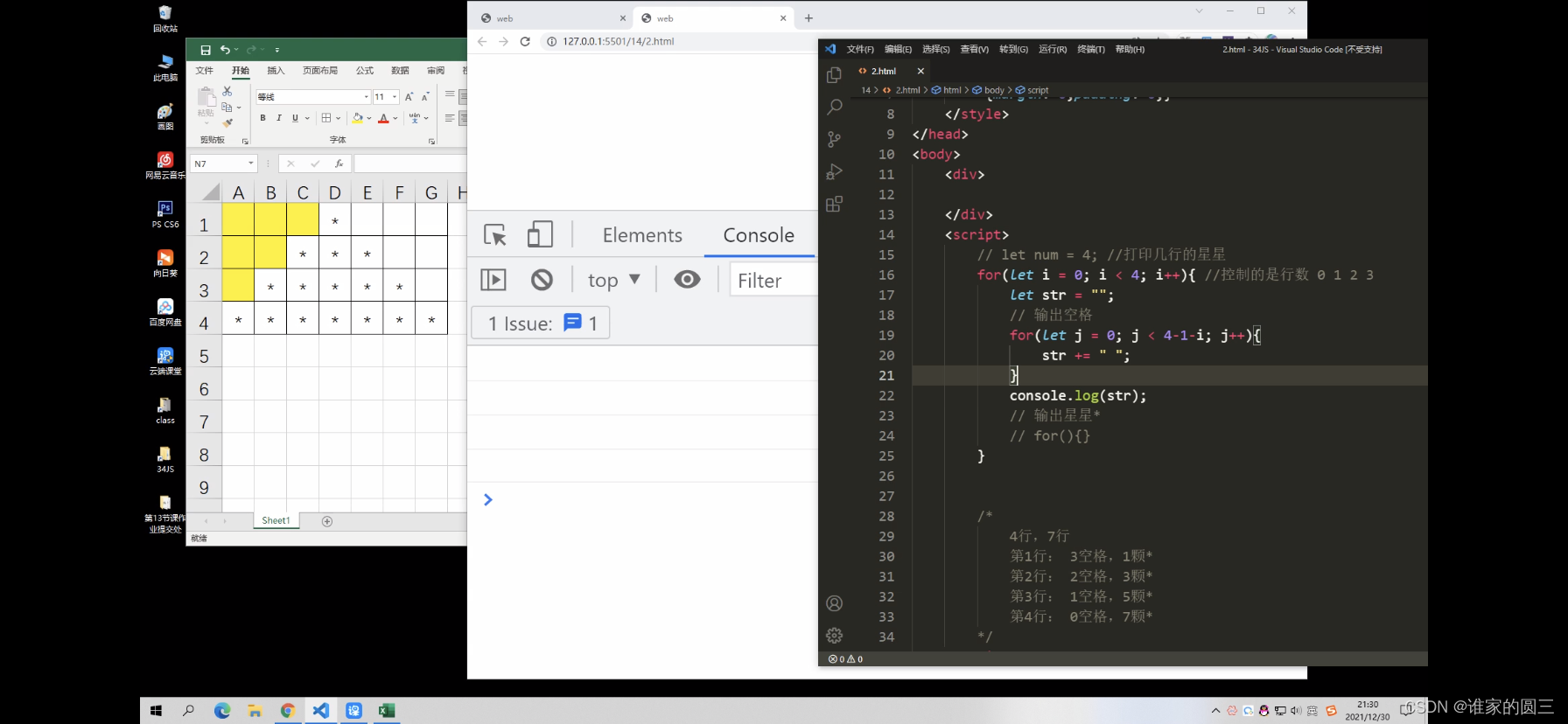1568x724 pixels.
Task: Click the 1 Issue button in DevTools
Action: pos(541,324)
